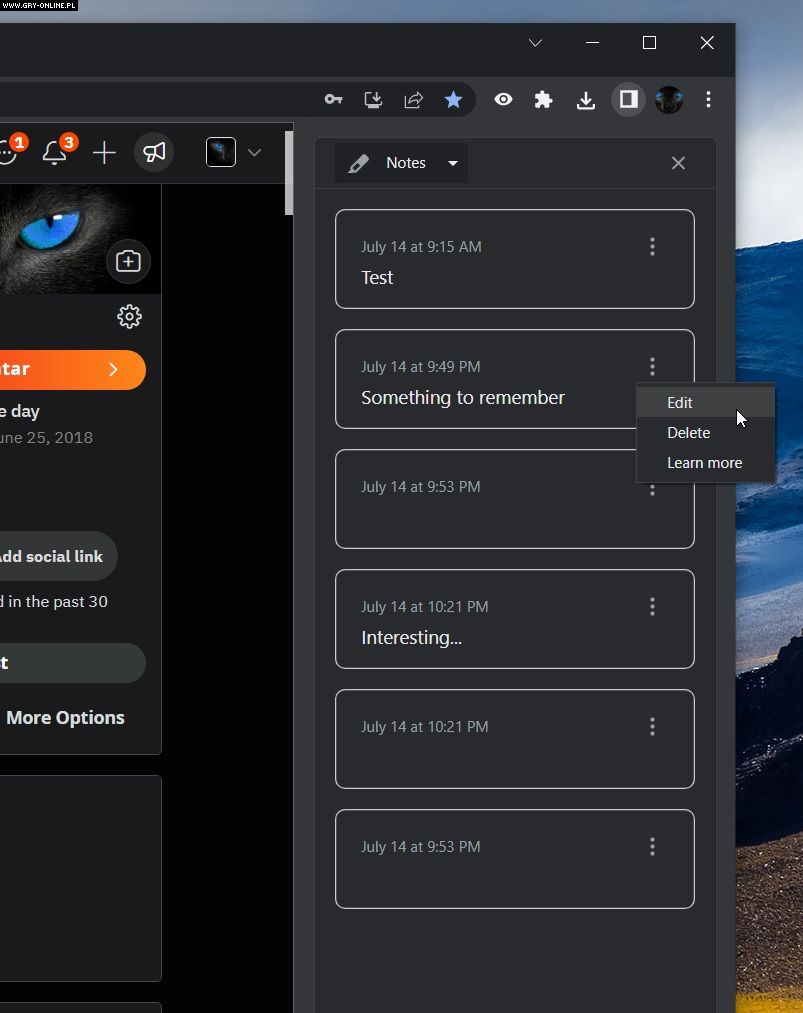The image size is (803, 1013).
Task: Upload banner image via camera-plus icon
Action: pos(128,261)
